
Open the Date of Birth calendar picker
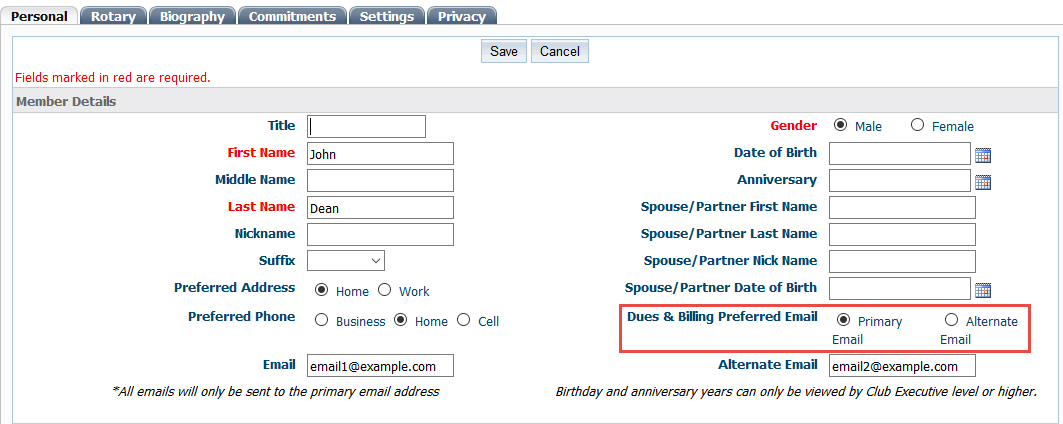click(982, 155)
